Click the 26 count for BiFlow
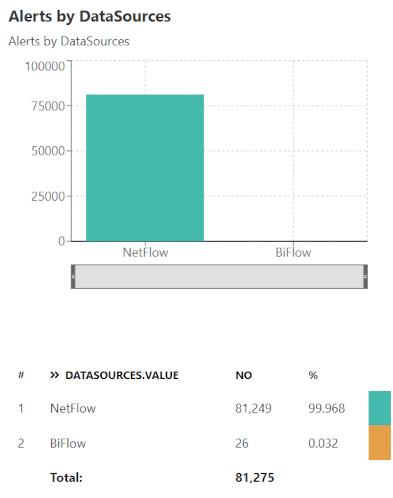The image size is (393, 498). pyautogui.click(x=242, y=443)
